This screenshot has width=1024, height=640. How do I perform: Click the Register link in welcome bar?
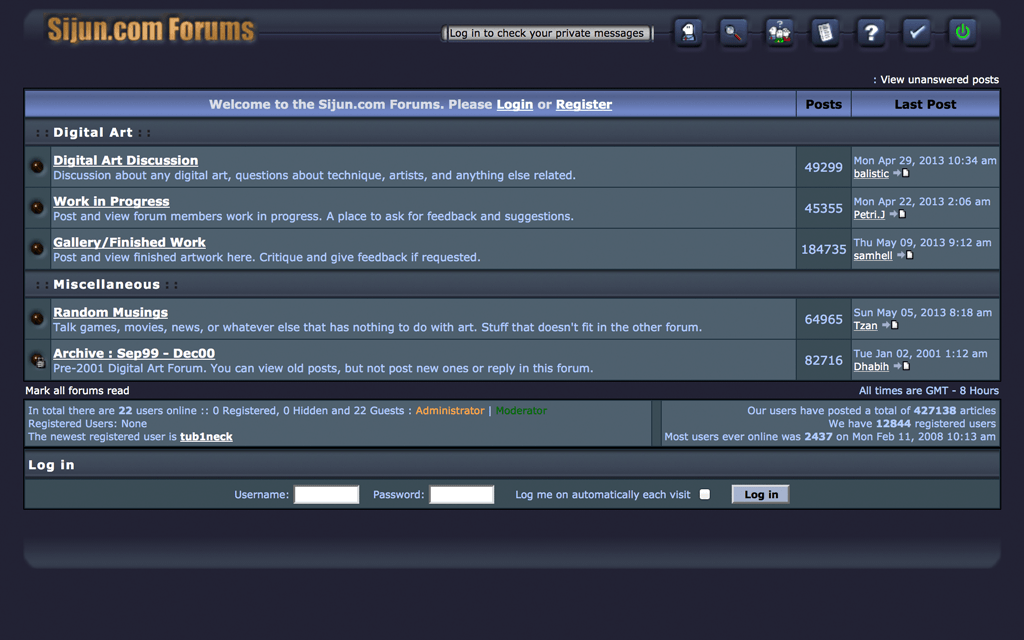[x=583, y=104]
